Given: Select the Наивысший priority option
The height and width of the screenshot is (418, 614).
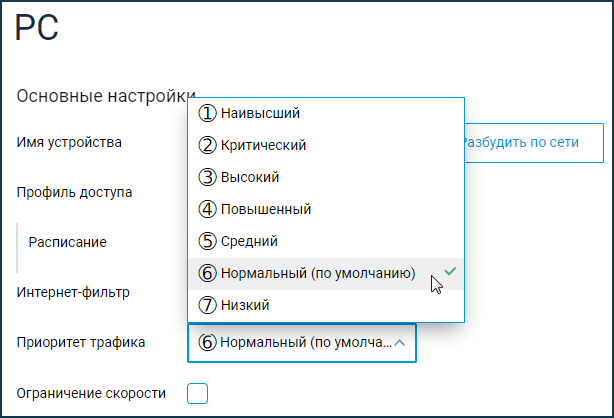Looking at the screenshot, I should [326, 113].
